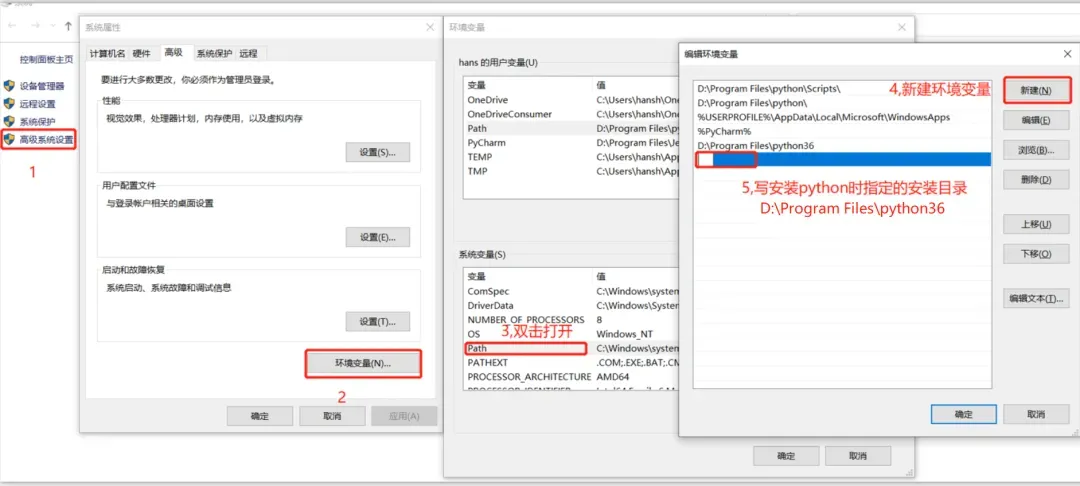Select OS system variable row
The image size is (1080, 486).
(571, 334)
